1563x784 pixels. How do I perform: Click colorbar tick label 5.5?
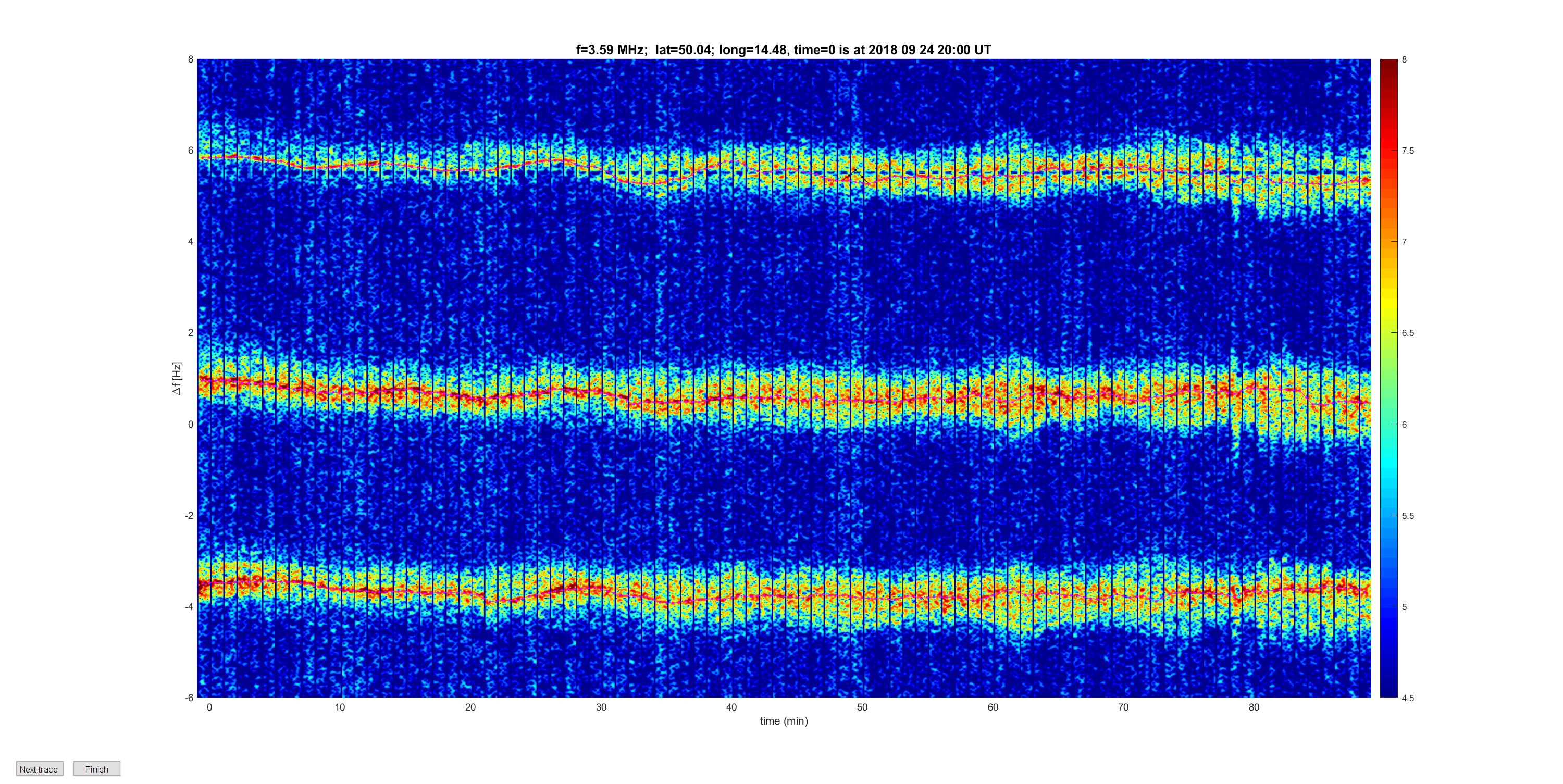pos(1408,516)
